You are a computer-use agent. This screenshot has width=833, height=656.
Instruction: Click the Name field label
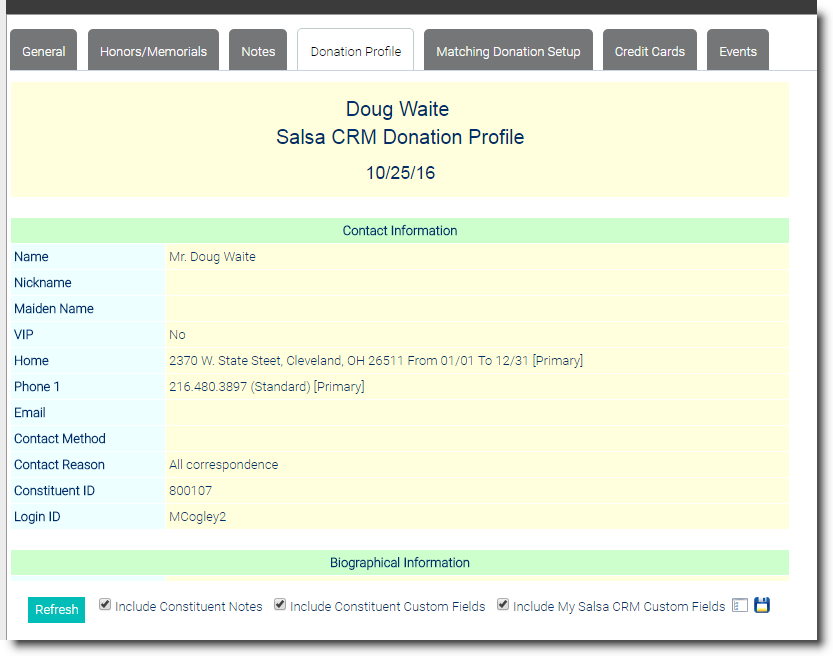click(x=31, y=257)
